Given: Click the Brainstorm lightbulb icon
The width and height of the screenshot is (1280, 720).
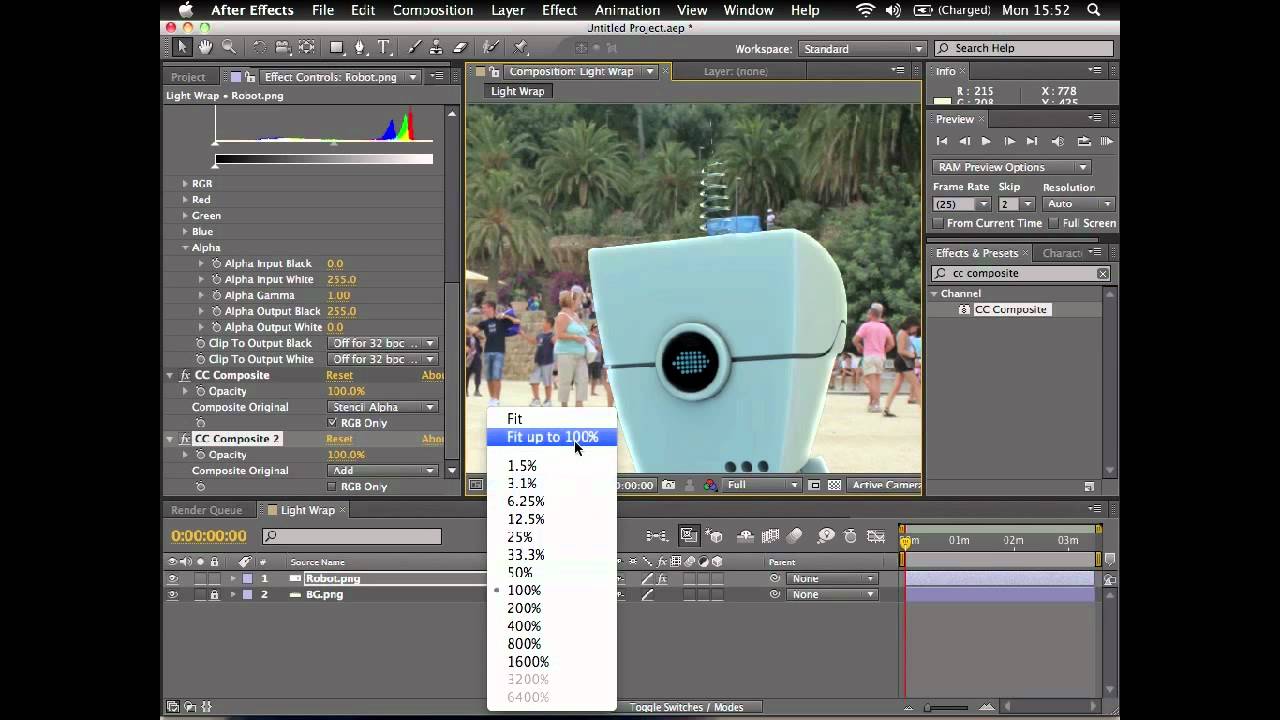Looking at the screenshot, I should 826,536.
